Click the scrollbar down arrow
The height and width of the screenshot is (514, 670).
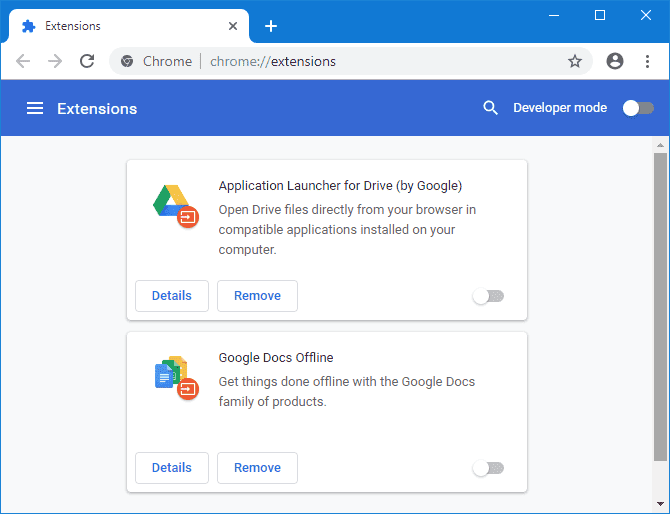[660, 504]
